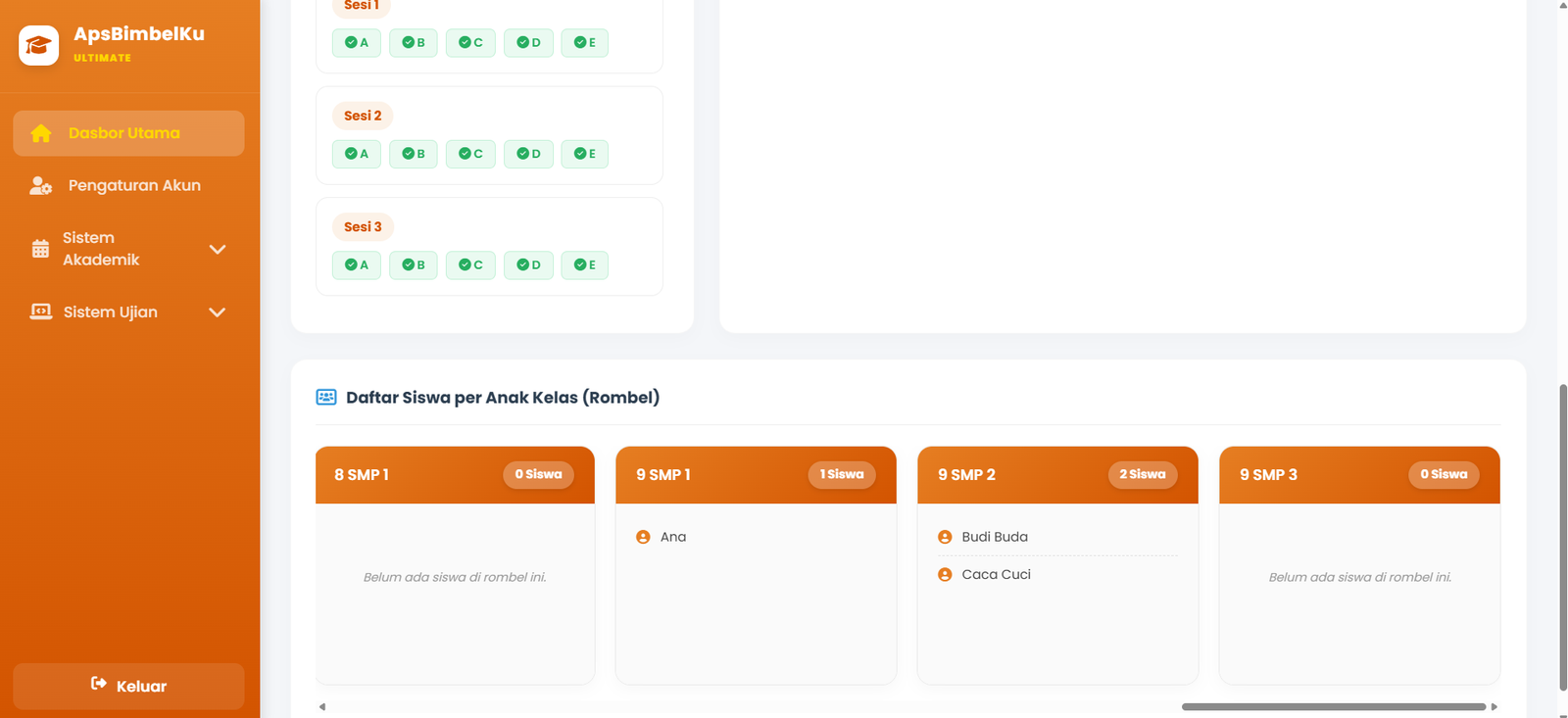Click the laptop icon for Sistem Ujian
This screenshot has width=1568, height=718.
40,311
